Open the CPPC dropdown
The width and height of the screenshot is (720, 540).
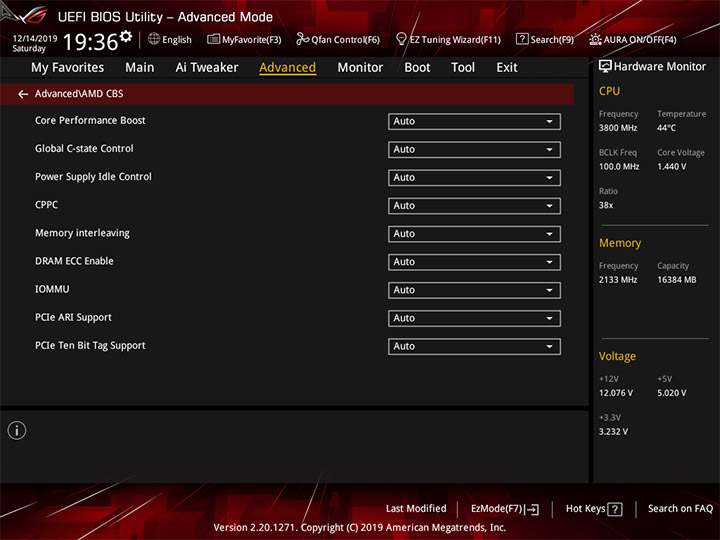click(474, 206)
